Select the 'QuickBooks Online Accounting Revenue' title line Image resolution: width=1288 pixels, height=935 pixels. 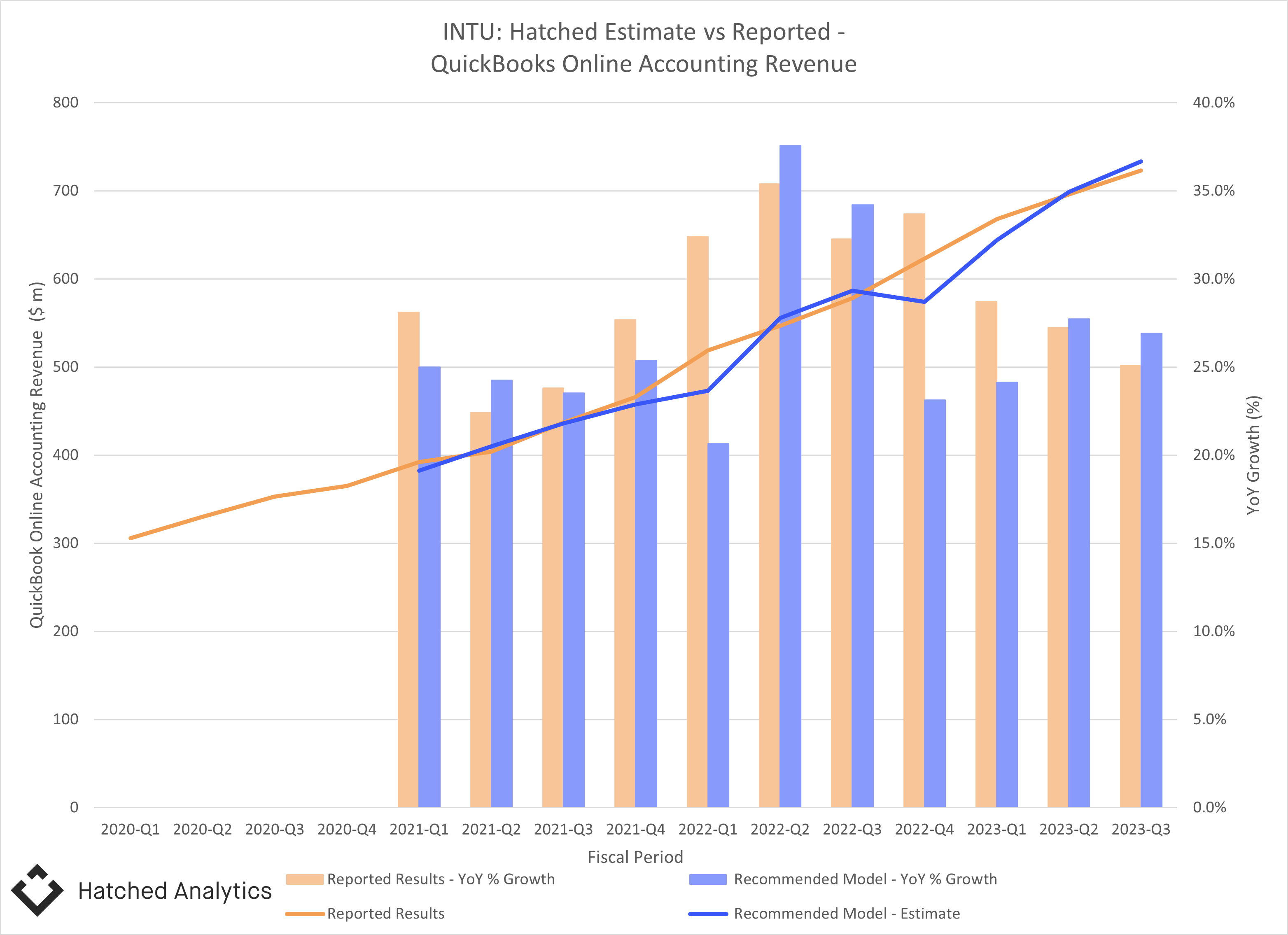644,63
